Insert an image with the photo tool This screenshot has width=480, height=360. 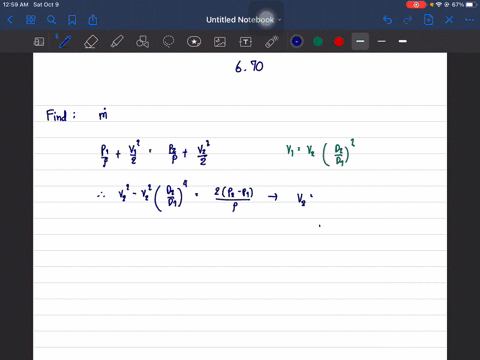tap(220, 42)
